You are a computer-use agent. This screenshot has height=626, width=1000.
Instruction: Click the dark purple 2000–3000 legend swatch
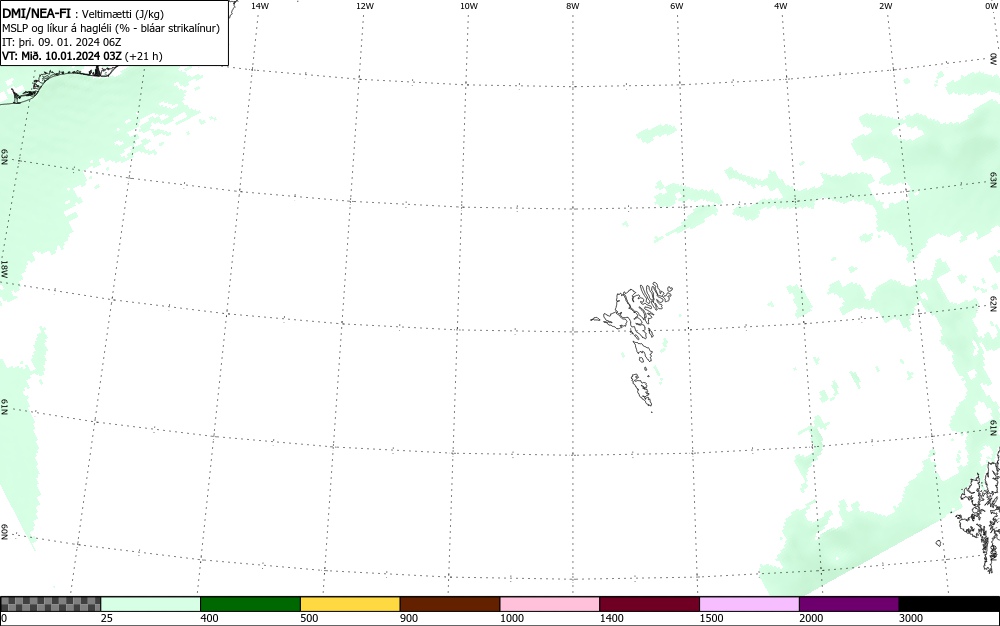849,604
